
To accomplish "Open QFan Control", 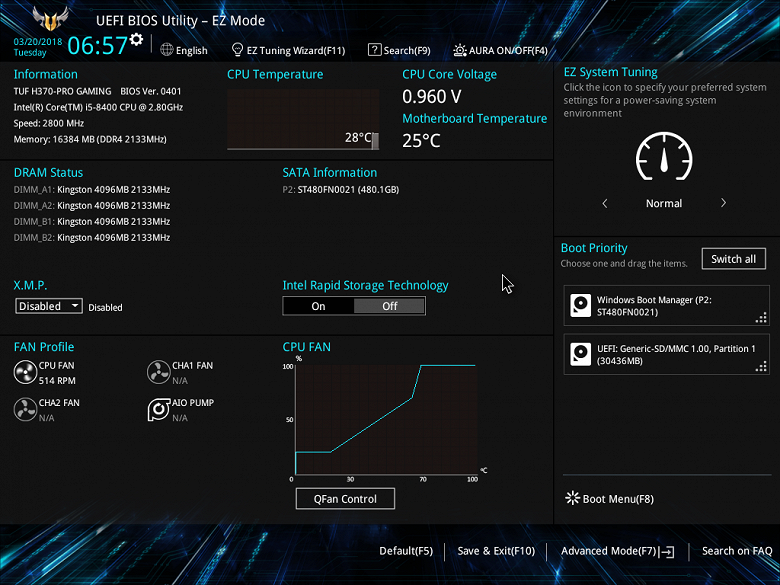I will pos(345,498).
